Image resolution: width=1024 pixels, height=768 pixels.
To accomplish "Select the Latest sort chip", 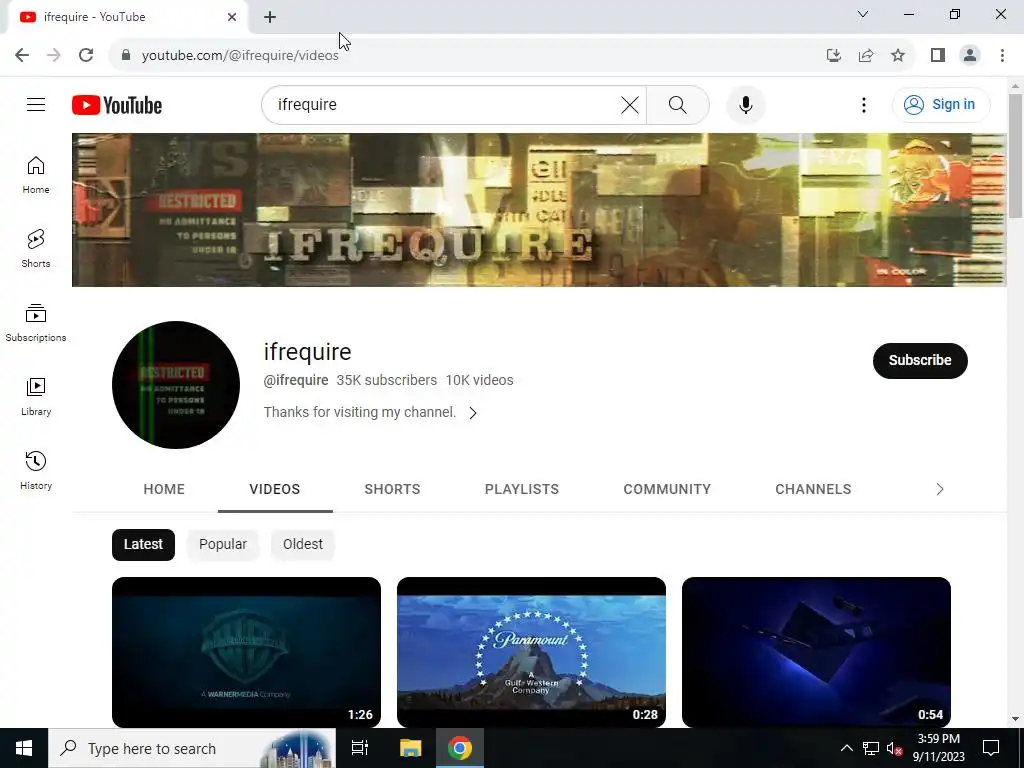I will 143,545.
